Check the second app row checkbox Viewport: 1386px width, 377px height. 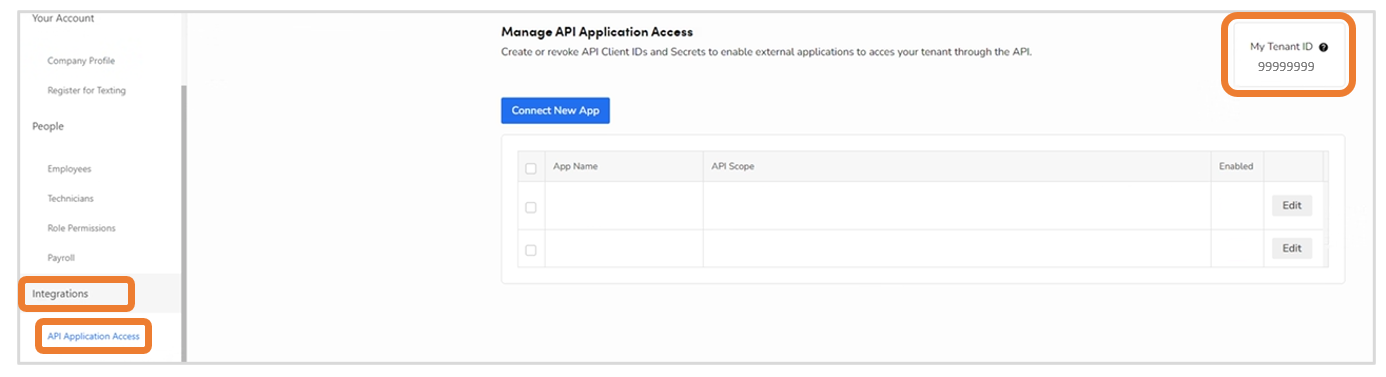pos(531,250)
